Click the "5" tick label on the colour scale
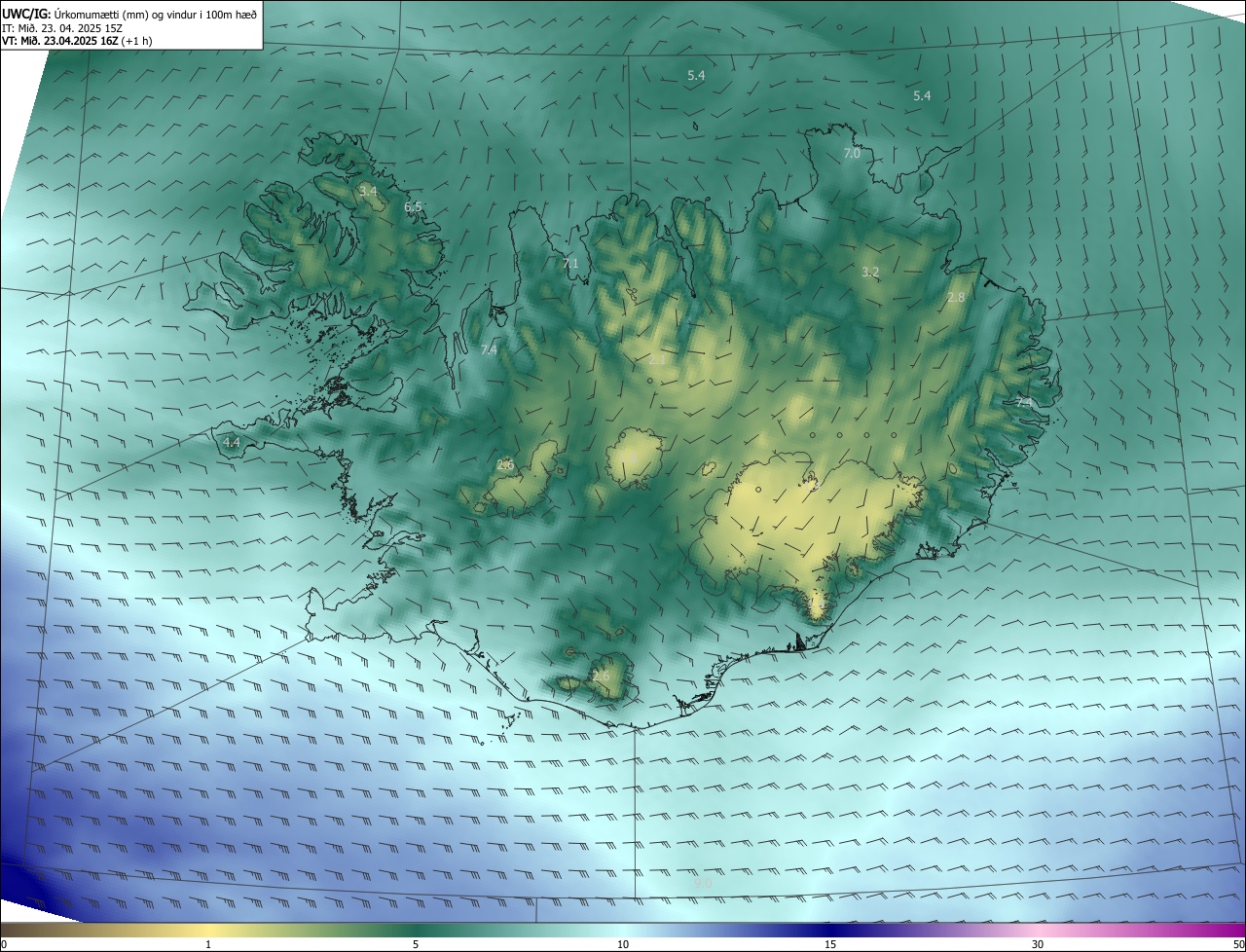Image resolution: width=1246 pixels, height=952 pixels. pos(416,944)
